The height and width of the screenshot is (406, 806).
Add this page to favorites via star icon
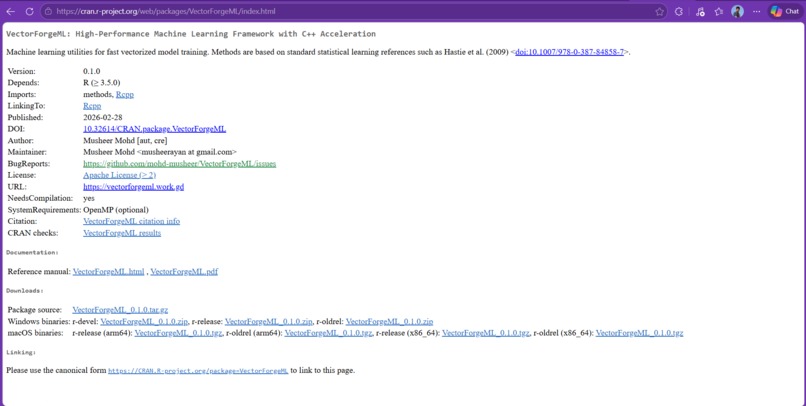click(x=660, y=11)
